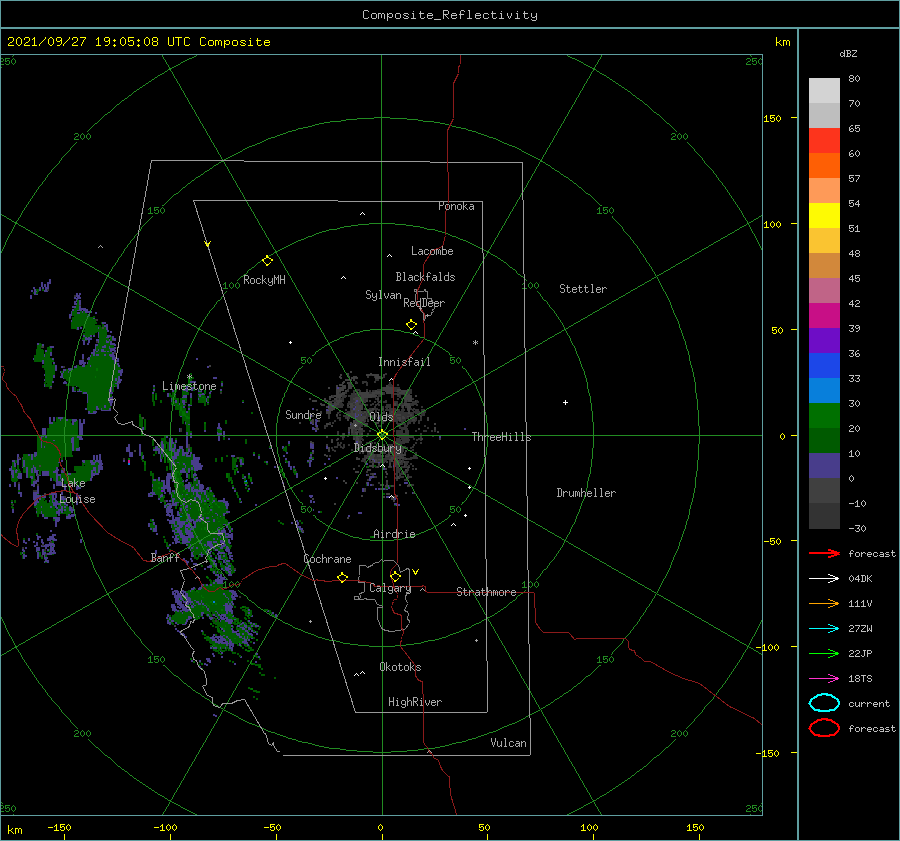This screenshot has width=900, height=841.
Task: Click the Drumheller town label
Action: 586,493
